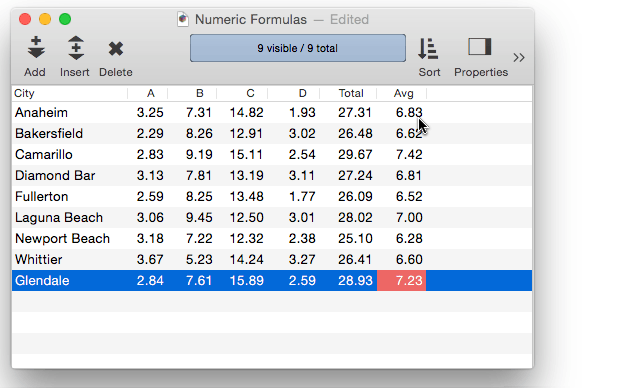
Task: Expand the toolbar overflow chevrons
Action: [x=519, y=58]
